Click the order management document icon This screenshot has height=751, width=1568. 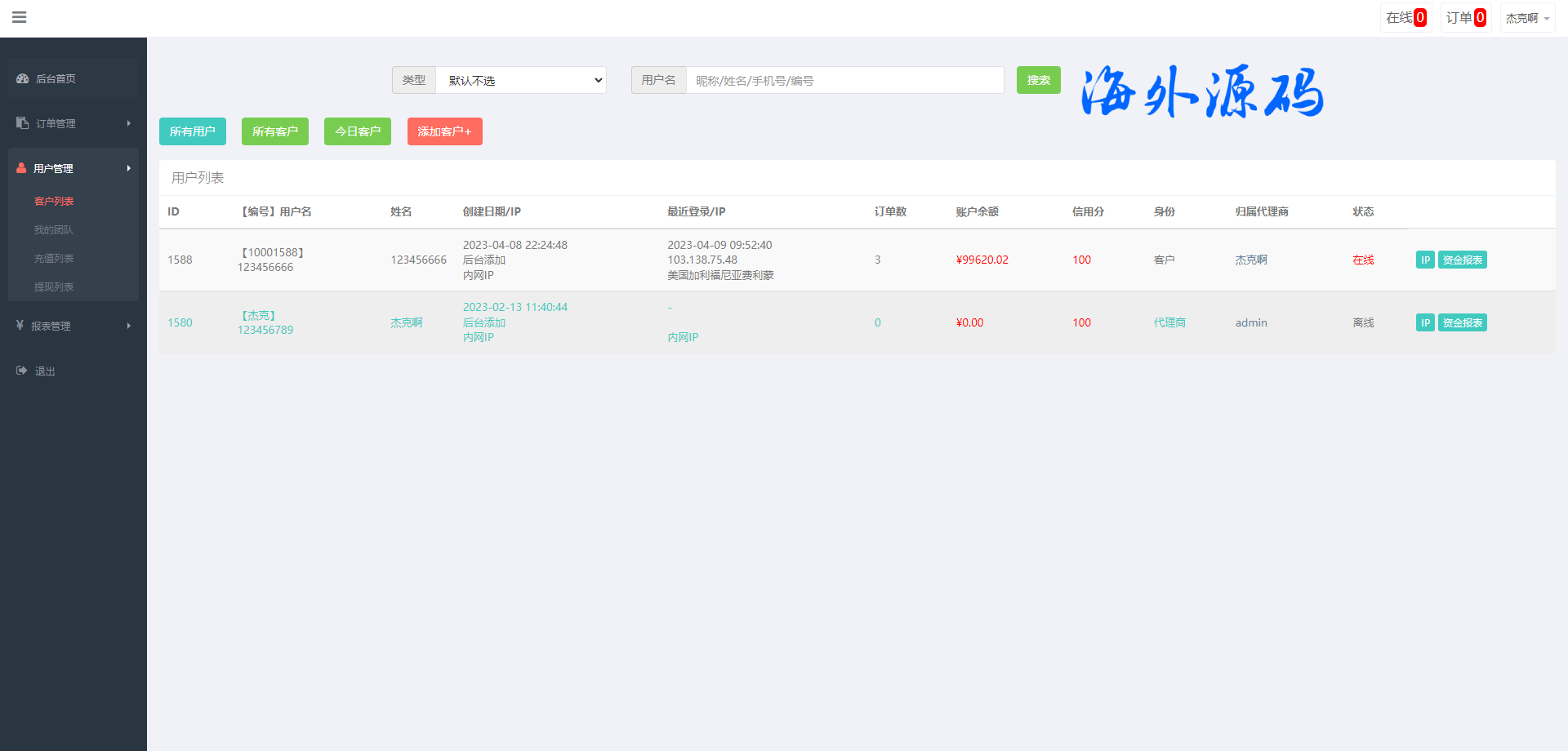[23, 123]
